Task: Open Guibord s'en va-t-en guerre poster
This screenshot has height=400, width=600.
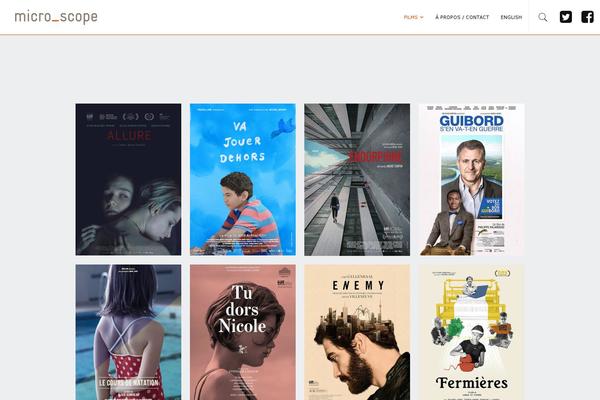Action: point(471,180)
